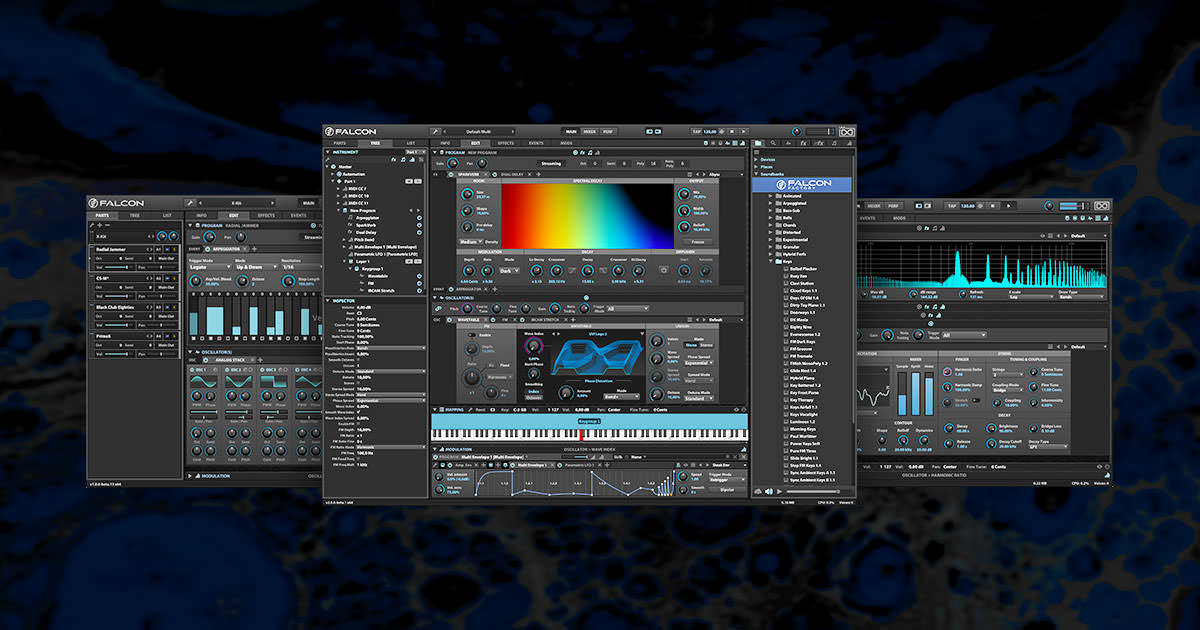Click the MAIN button in the left window
The height and width of the screenshot is (630, 1200).
click(x=307, y=203)
